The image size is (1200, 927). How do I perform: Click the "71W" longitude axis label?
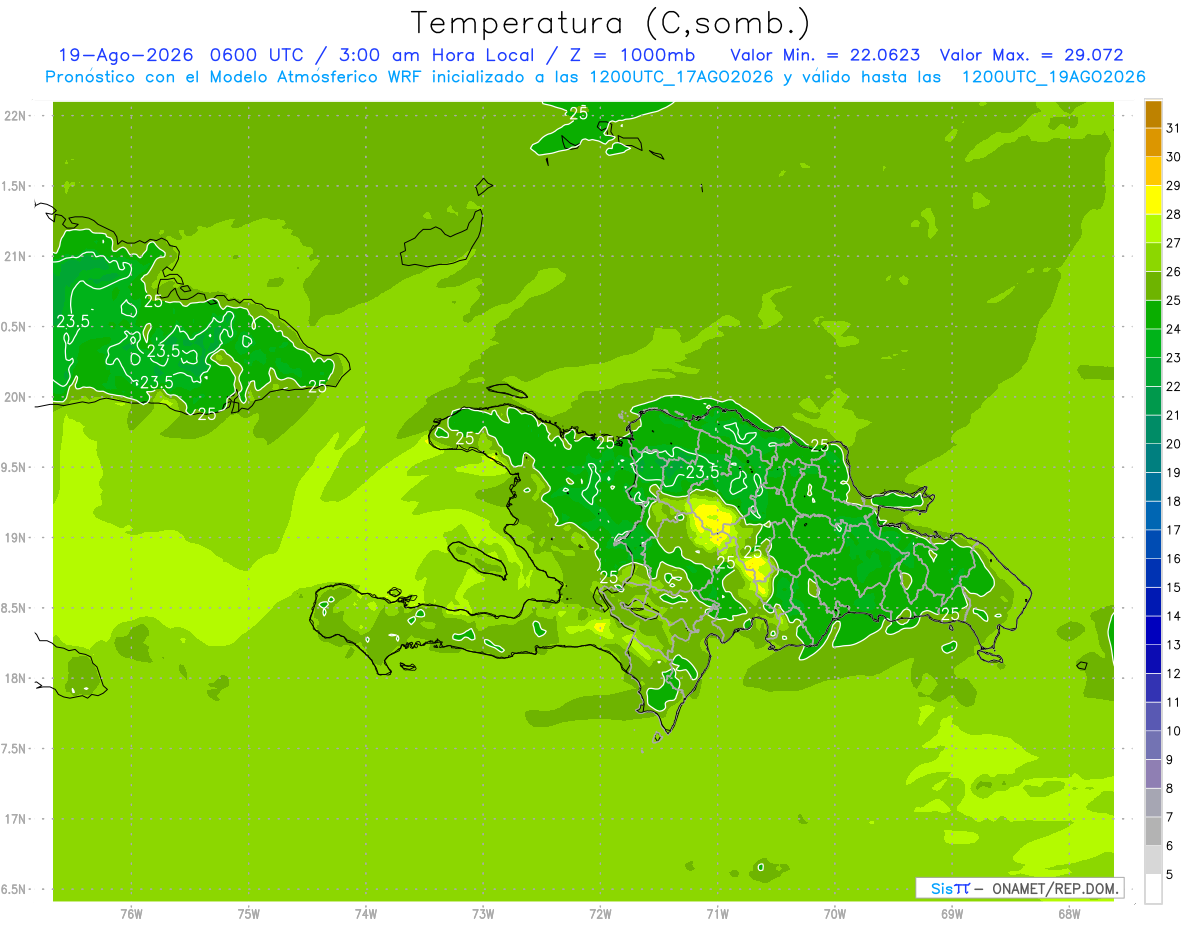pos(717,914)
